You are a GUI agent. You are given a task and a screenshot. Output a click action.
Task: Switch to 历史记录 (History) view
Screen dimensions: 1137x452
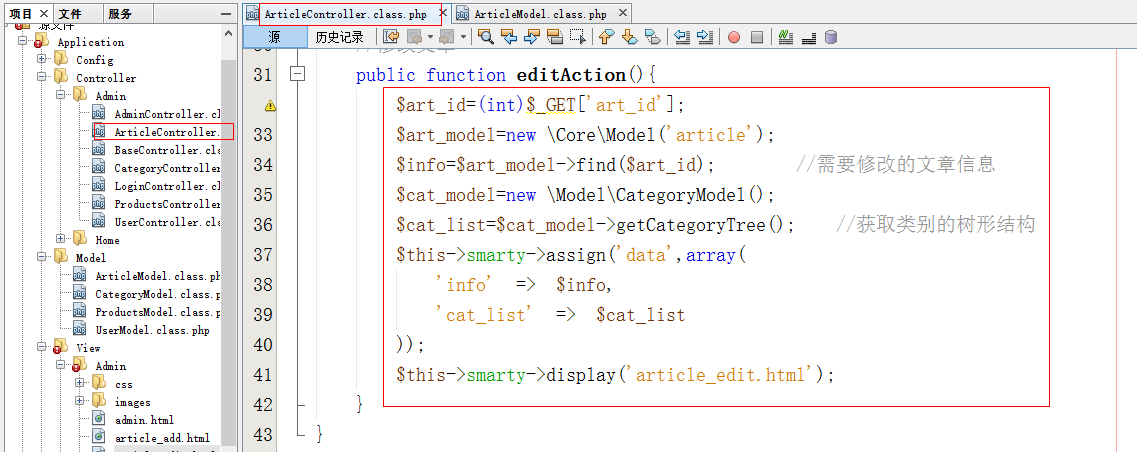[339, 37]
